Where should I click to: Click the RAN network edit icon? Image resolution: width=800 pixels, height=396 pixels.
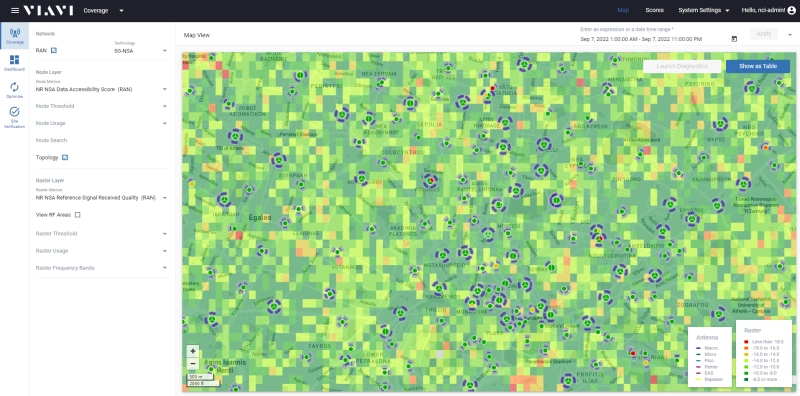coord(54,51)
